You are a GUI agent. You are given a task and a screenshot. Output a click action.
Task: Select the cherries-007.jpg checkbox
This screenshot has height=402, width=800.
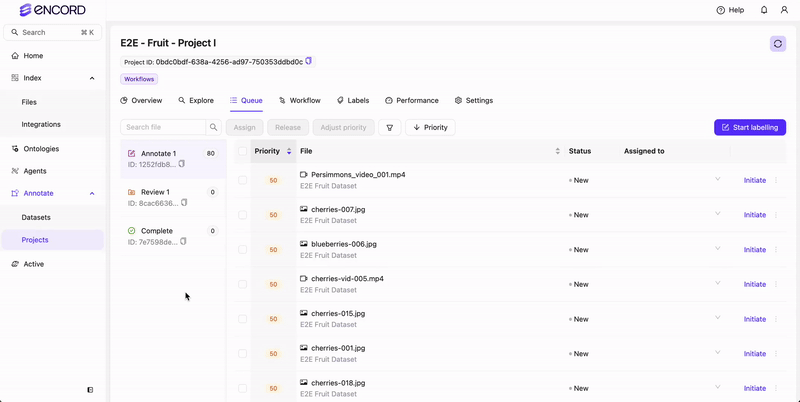tap(242, 215)
